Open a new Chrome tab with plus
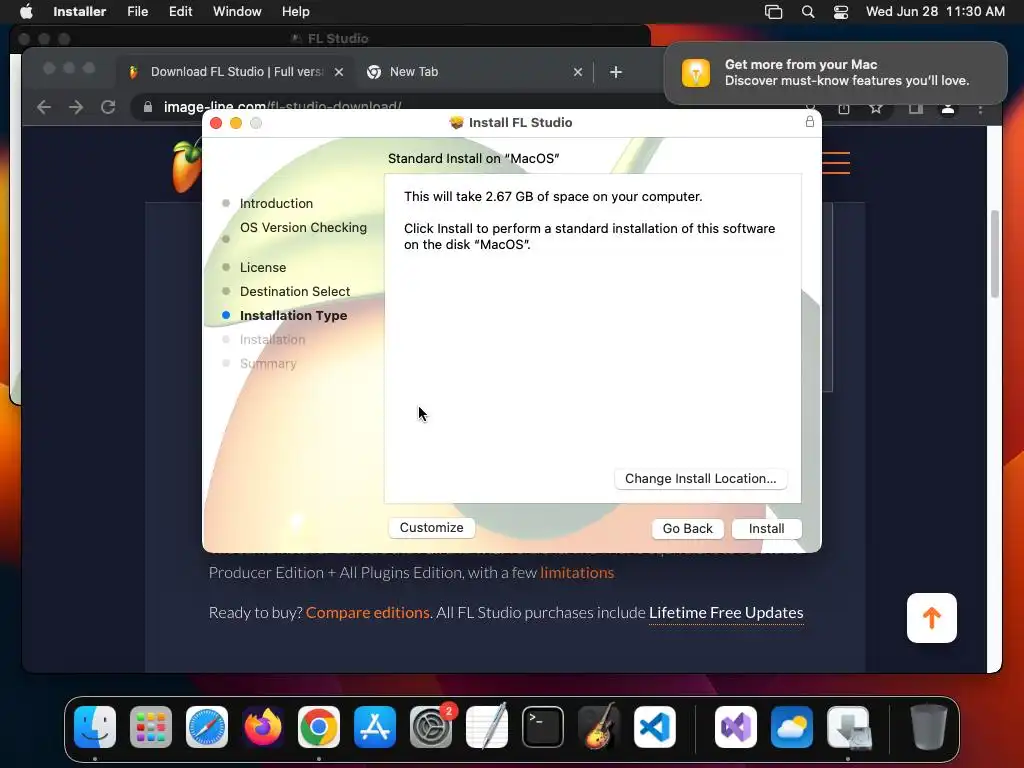Viewport: 1024px width, 768px height. click(x=615, y=72)
